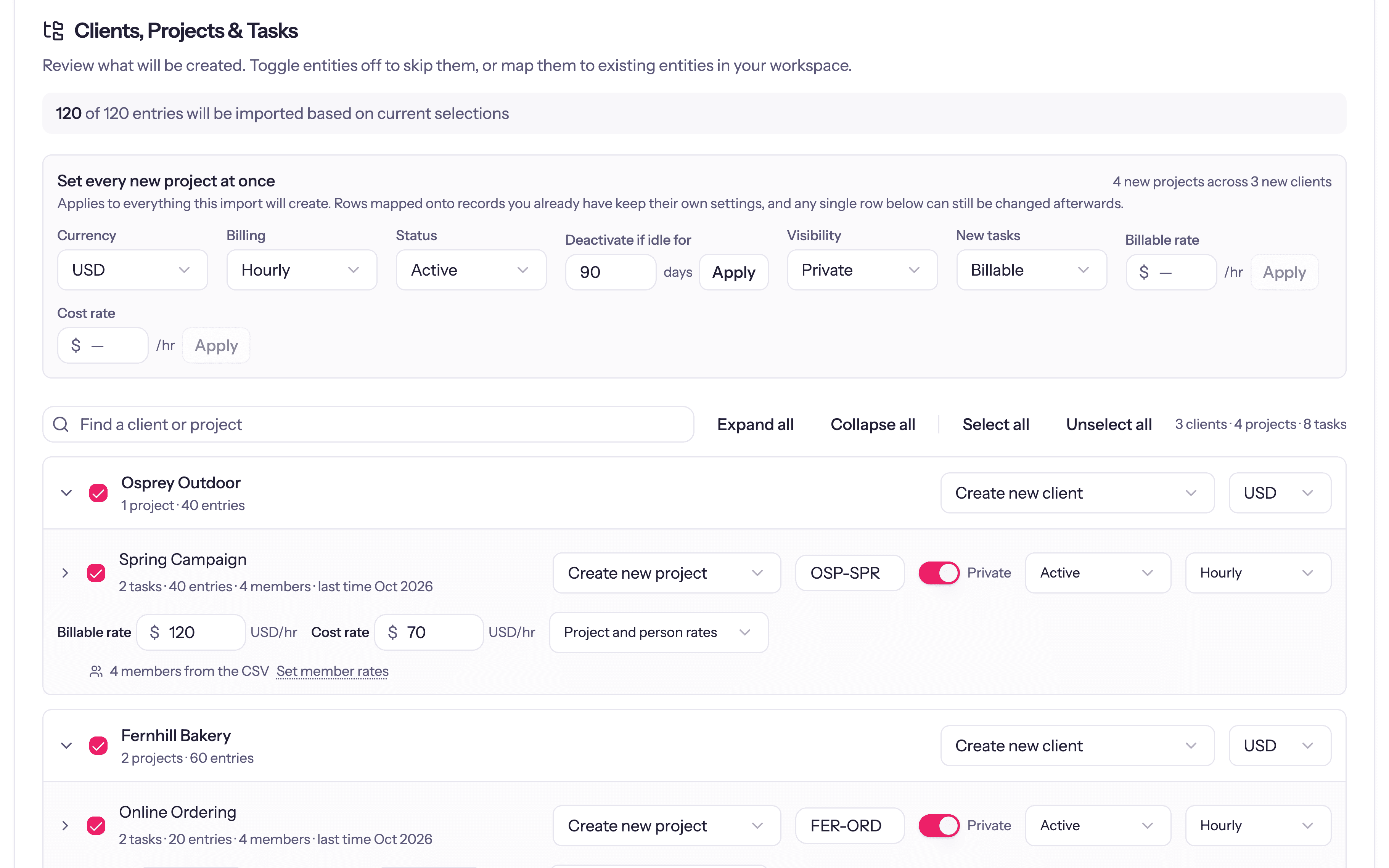Click the Clients, Projects & Tasks tree icon
The image size is (1389, 868).
pos(53,30)
